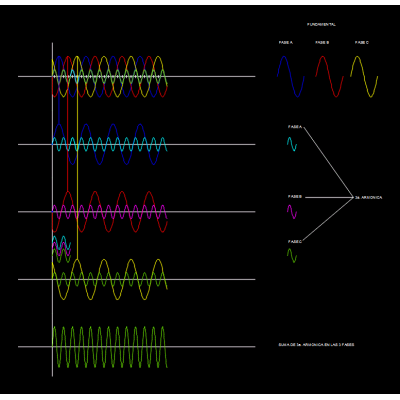Click the combined three-phase waveform at top
This screenshot has width=400, height=400.
click(x=110, y=77)
